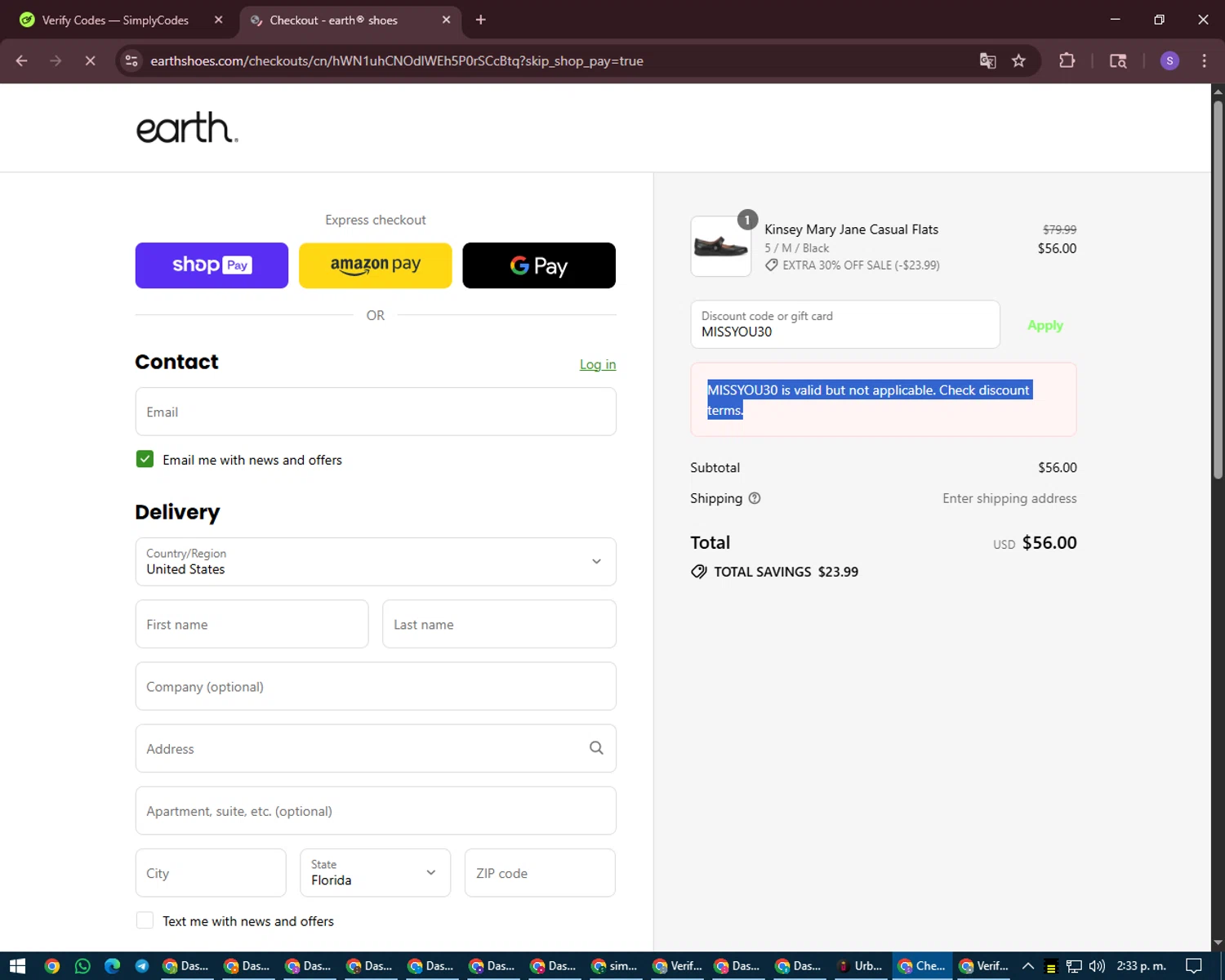Show hidden system tray icons

pos(1028,966)
